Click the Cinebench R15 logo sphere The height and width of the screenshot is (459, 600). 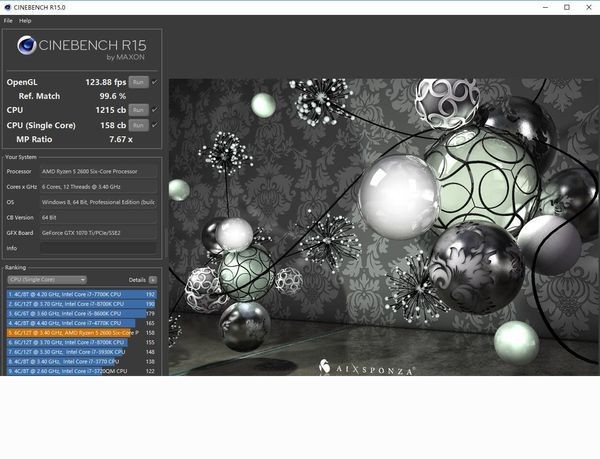tap(26, 45)
